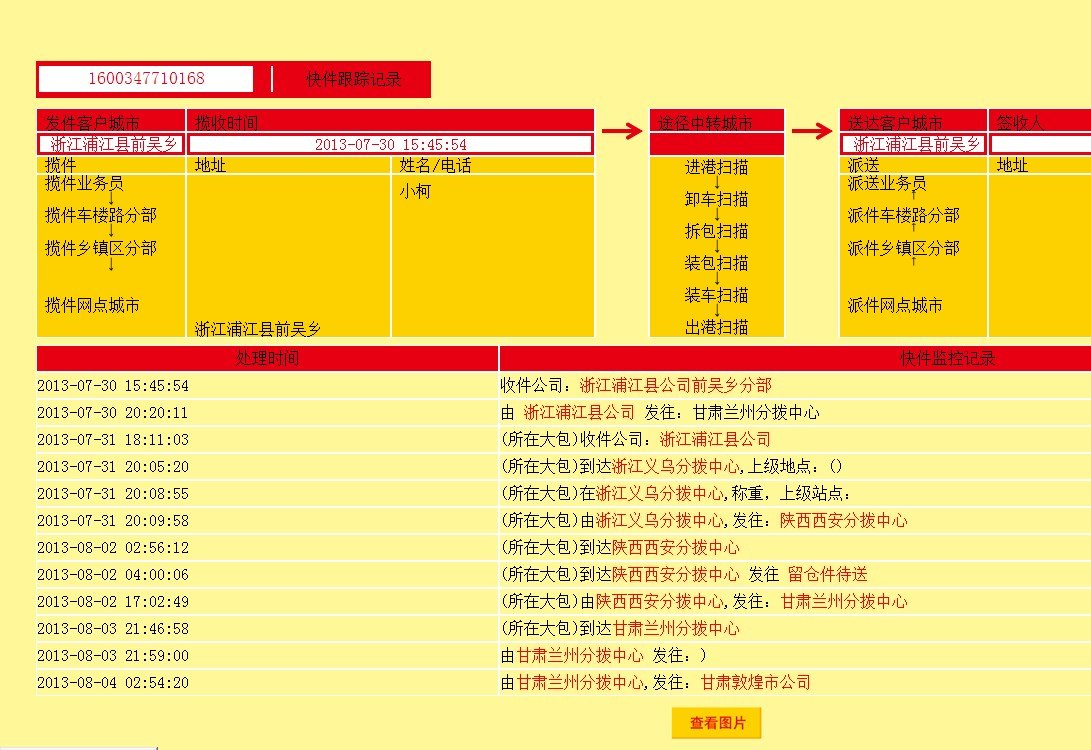The height and width of the screenshot is (750, 1091).
Task: Select the 进港扫描 scan step
Action: pos(717,166)
